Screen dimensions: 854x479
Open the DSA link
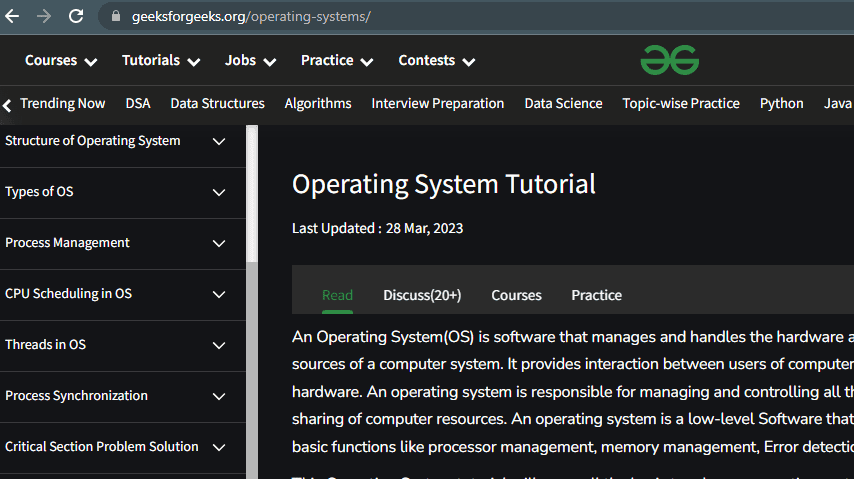click(138, 104)
